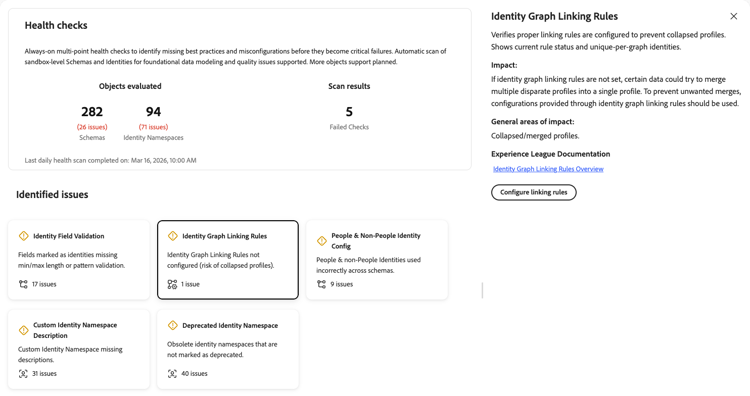Open Identity Graph Linking Rules Overview link
The image size is (750, 396).
(548, 169)
